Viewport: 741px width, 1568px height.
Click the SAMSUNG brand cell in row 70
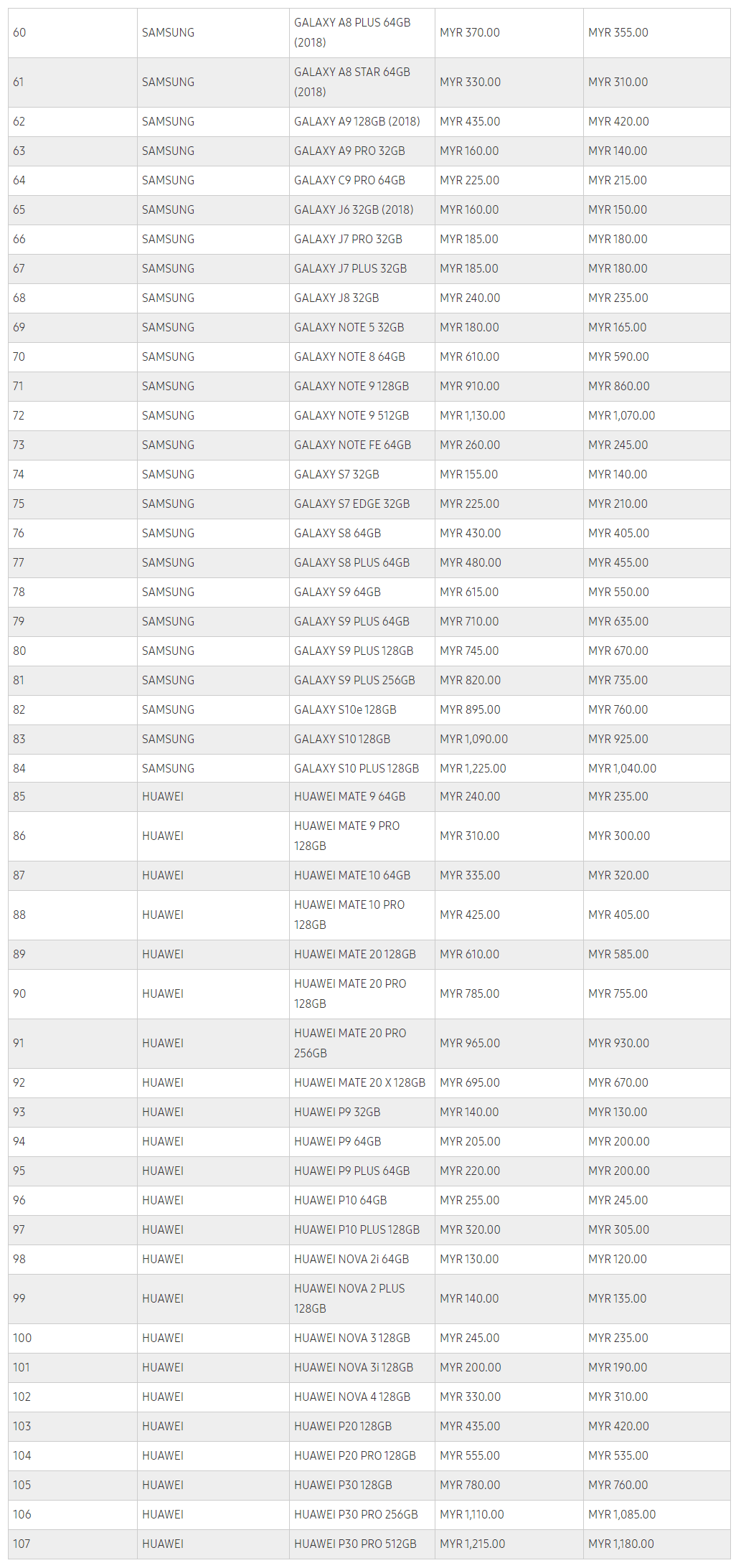168,356
